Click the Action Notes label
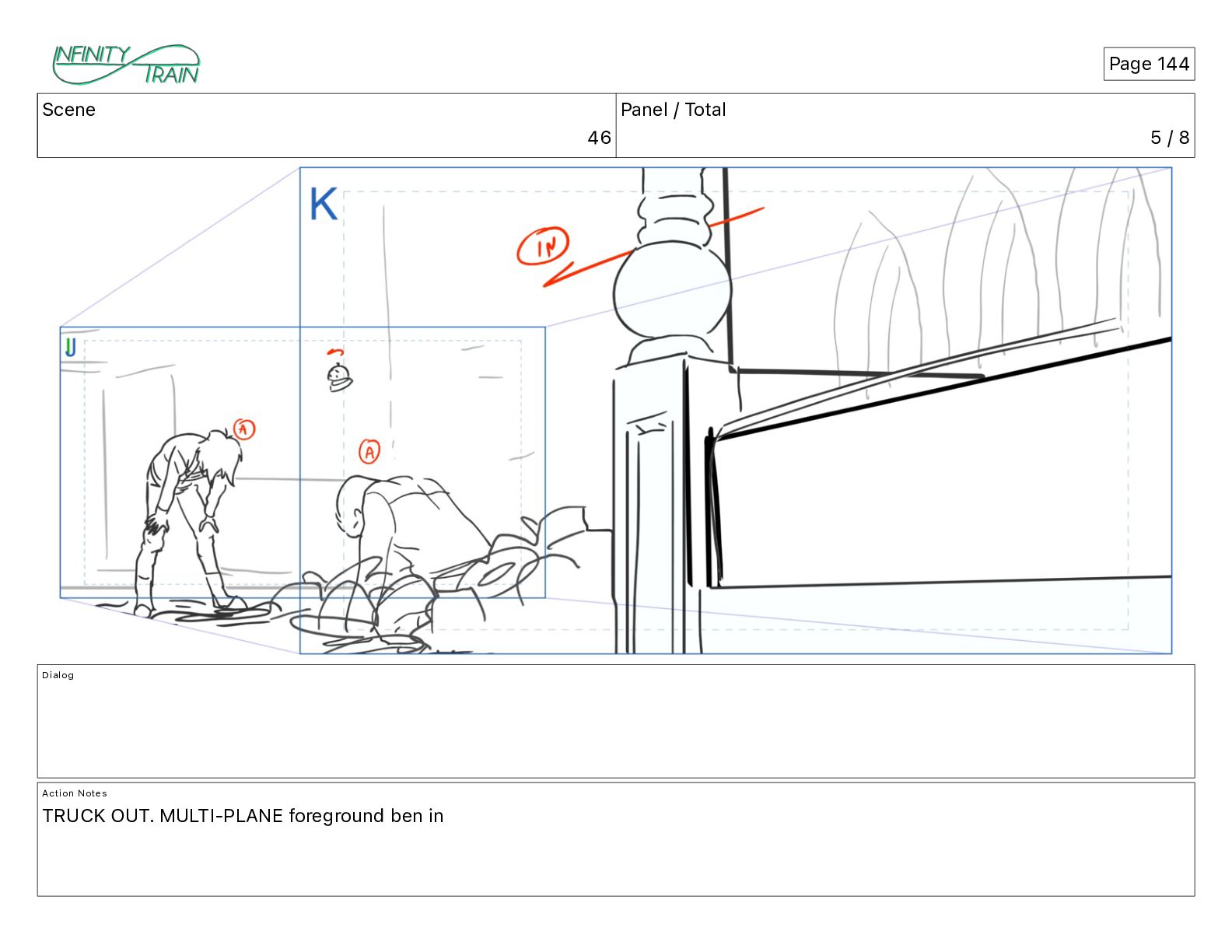Screen dimensions: 1232x952 (x=75, y=793)
